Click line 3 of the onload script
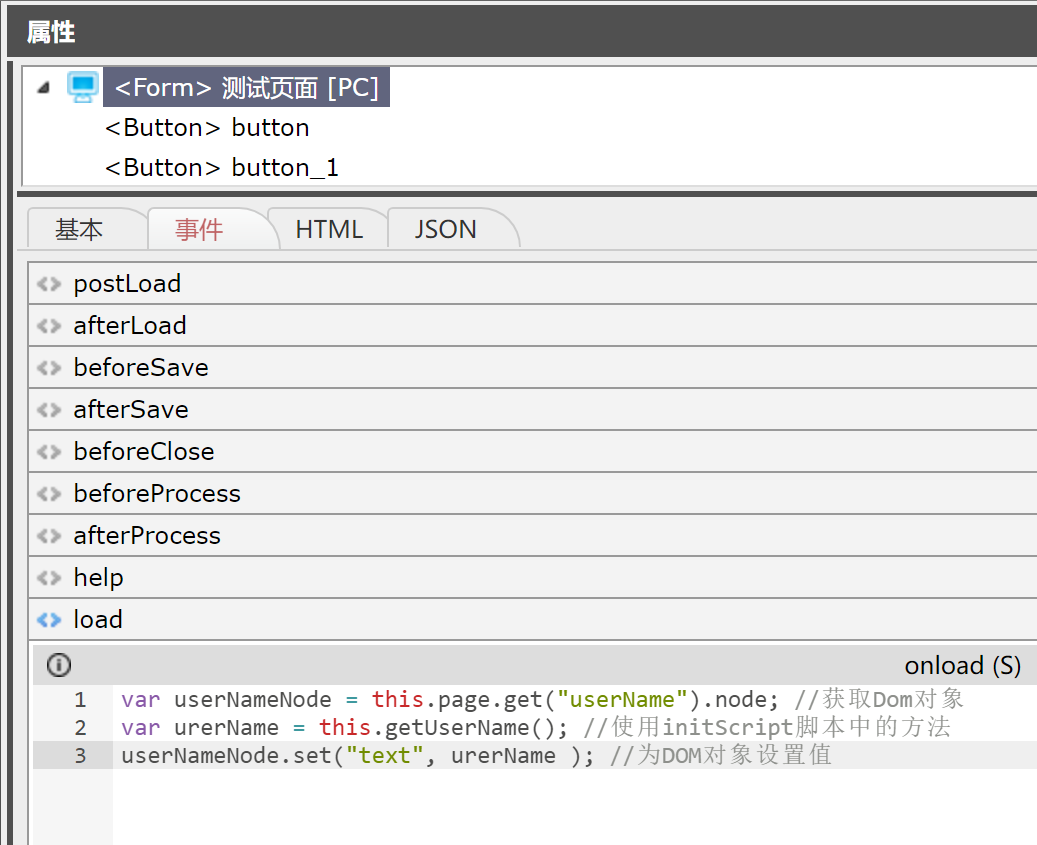This screenshot has height=845, width=1037. [476, 755]
